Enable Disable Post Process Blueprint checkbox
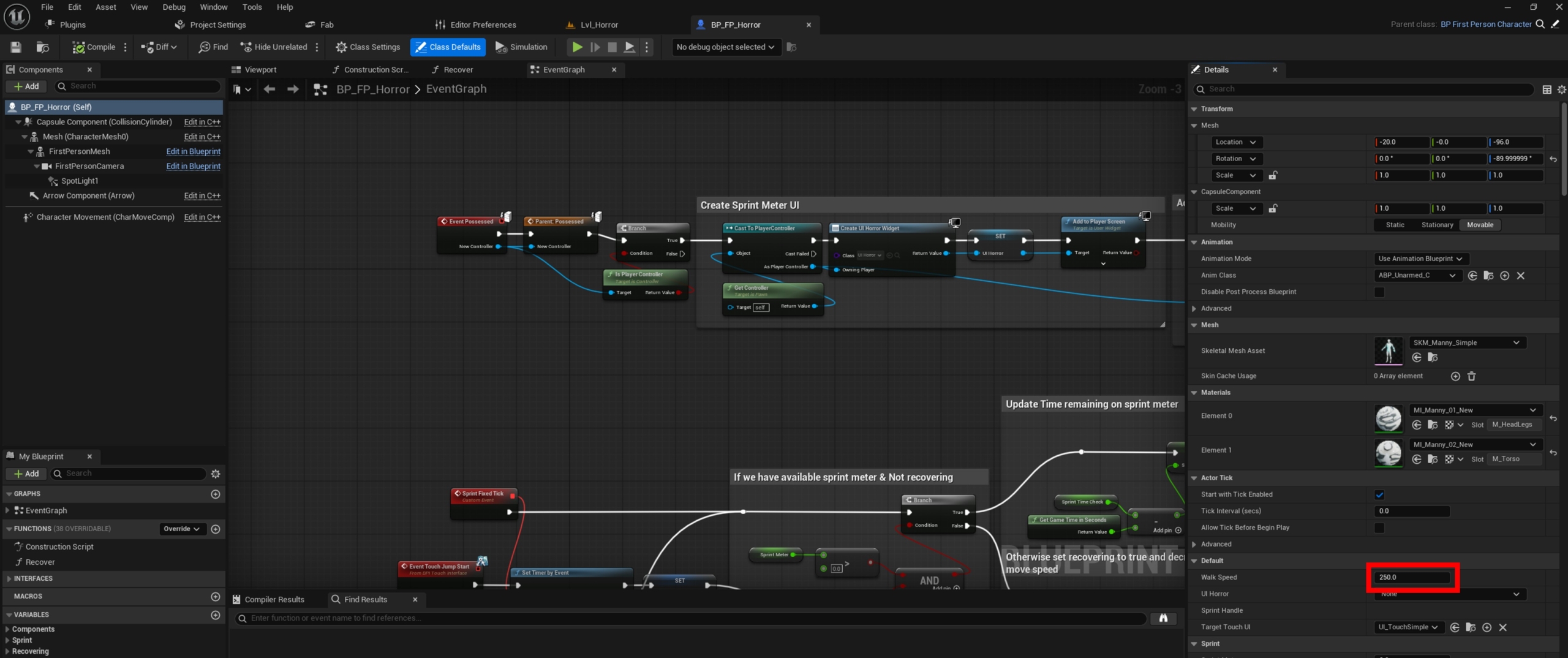Image resolution: width=1568 pixels, height=658 pixels. pos(1379,292)
